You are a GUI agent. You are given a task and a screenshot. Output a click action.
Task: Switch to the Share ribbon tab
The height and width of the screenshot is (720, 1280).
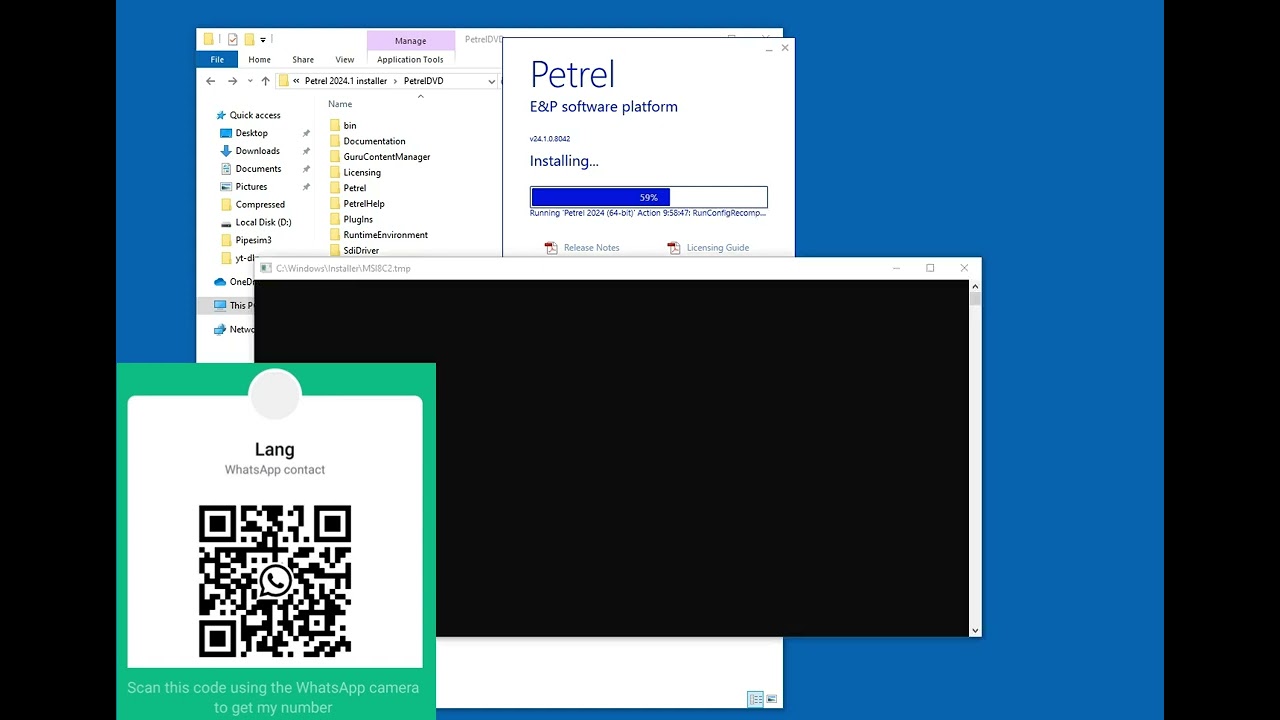point(303,59)
